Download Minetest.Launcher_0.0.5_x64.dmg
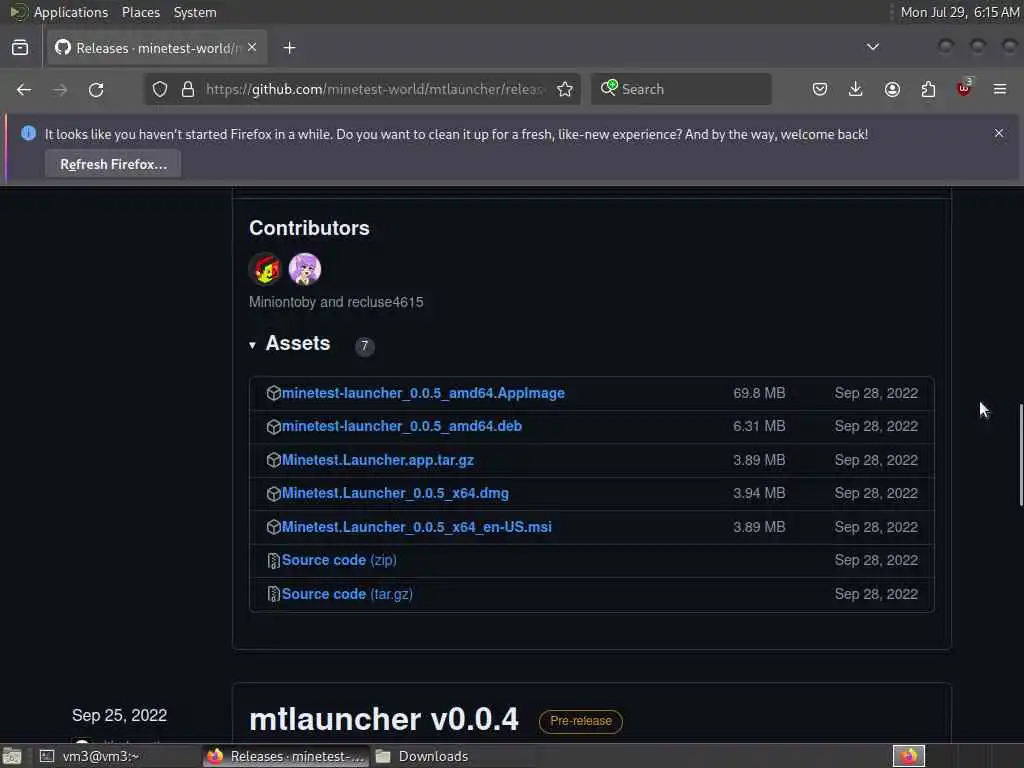Viewport: 1024px width, 768px height. pyautogui.click(x=395, y=493)
